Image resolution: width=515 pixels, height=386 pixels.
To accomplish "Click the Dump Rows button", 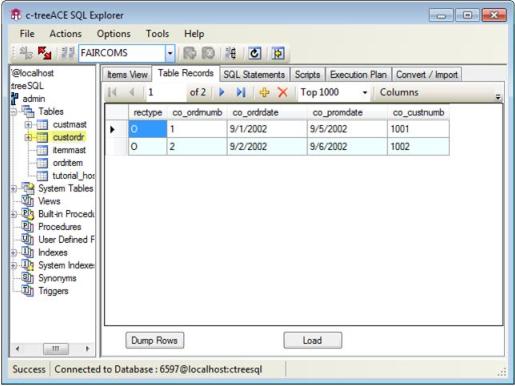I will 154,340.
